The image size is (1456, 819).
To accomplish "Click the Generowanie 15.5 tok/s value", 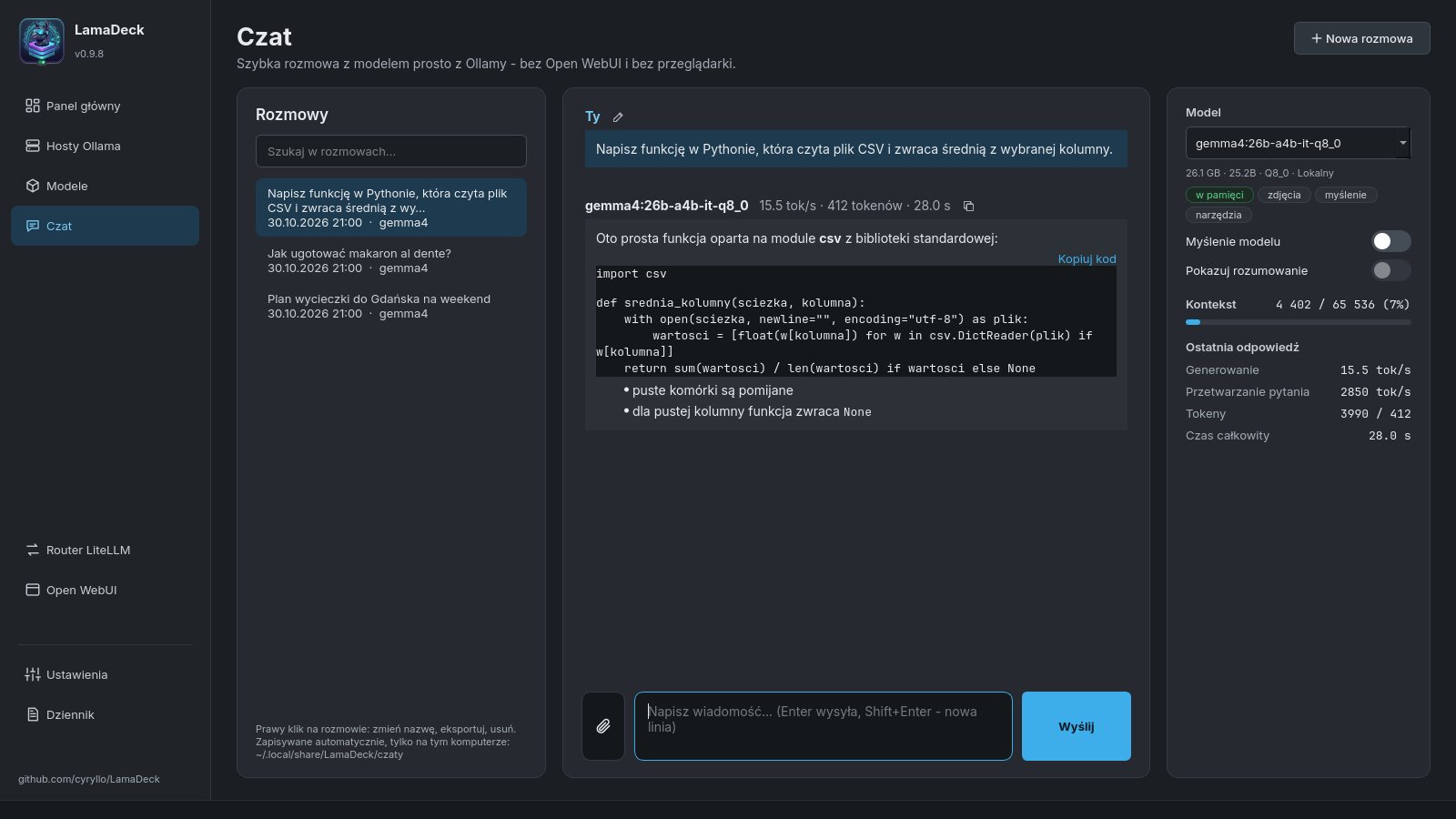I will 1375,369.
